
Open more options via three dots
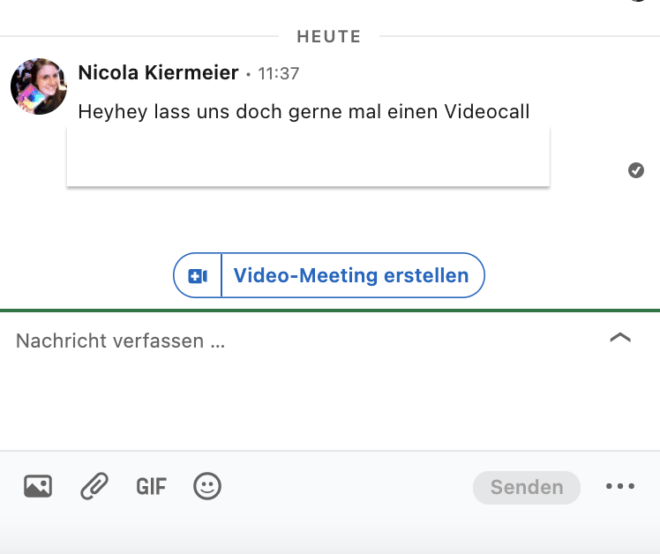[620, 486]
